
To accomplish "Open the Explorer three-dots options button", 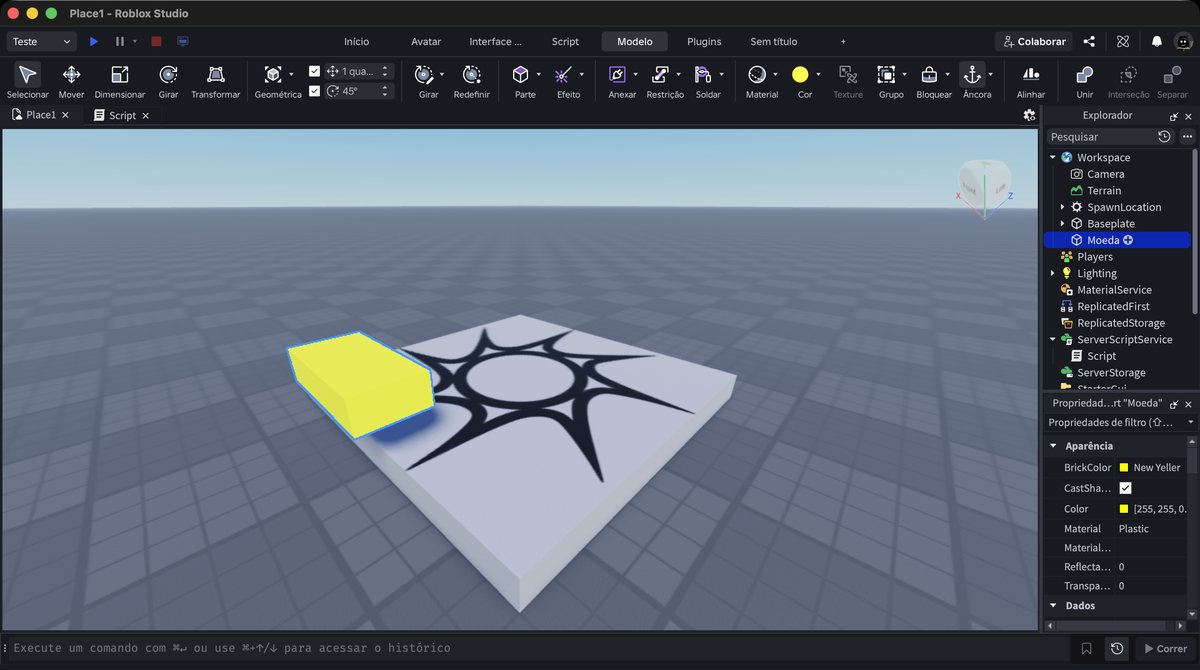I will [x=1187, y=136].
